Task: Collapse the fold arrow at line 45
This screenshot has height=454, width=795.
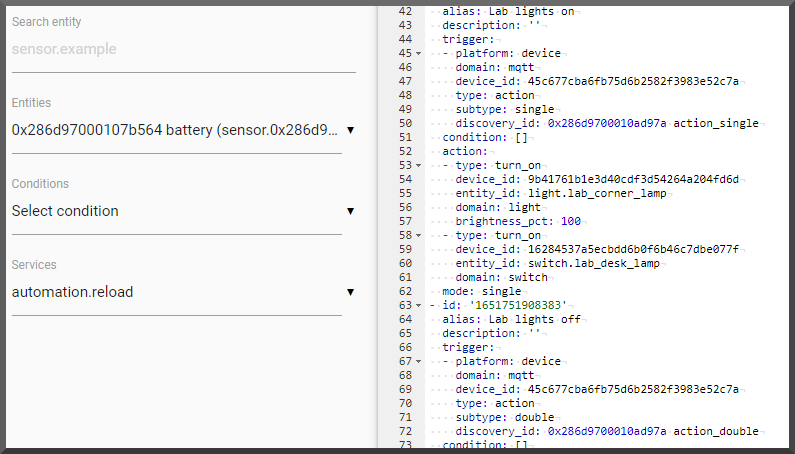Action: coord(418,53)
